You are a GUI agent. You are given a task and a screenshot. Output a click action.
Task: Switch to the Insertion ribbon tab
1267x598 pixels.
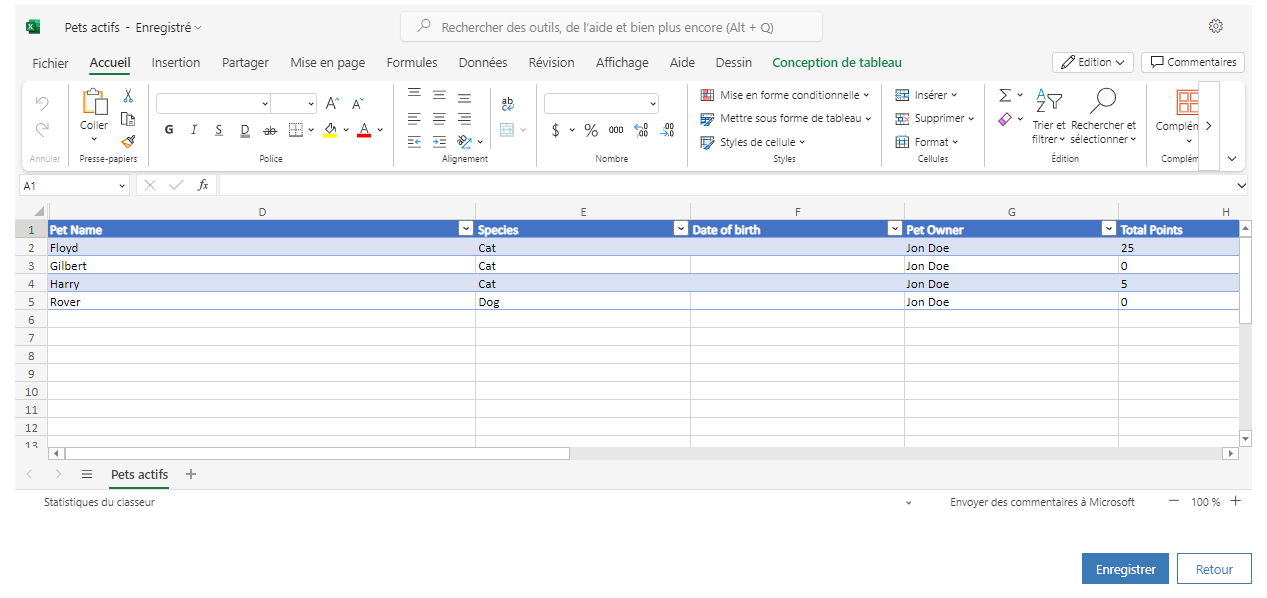(x=176, y=62)
